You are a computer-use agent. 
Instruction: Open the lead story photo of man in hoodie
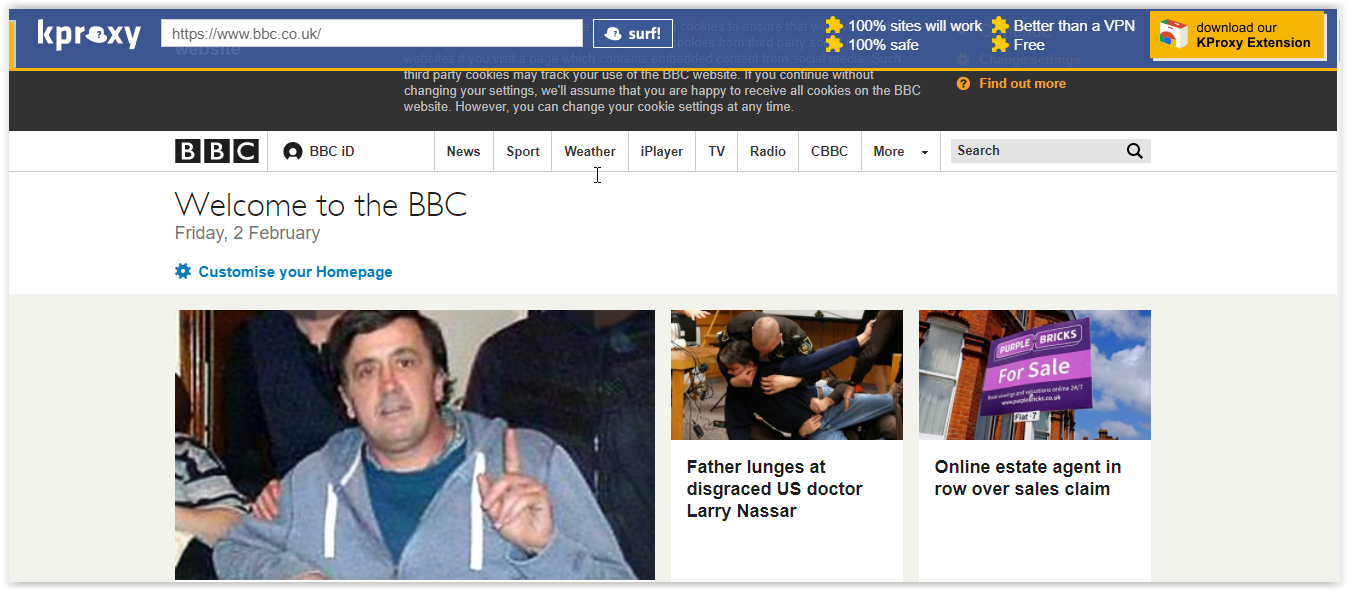click(x=415, y=445)
